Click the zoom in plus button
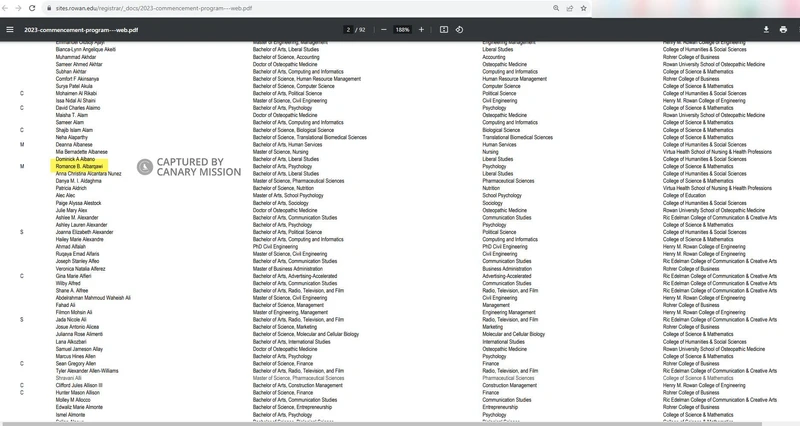 pos(422,30)
